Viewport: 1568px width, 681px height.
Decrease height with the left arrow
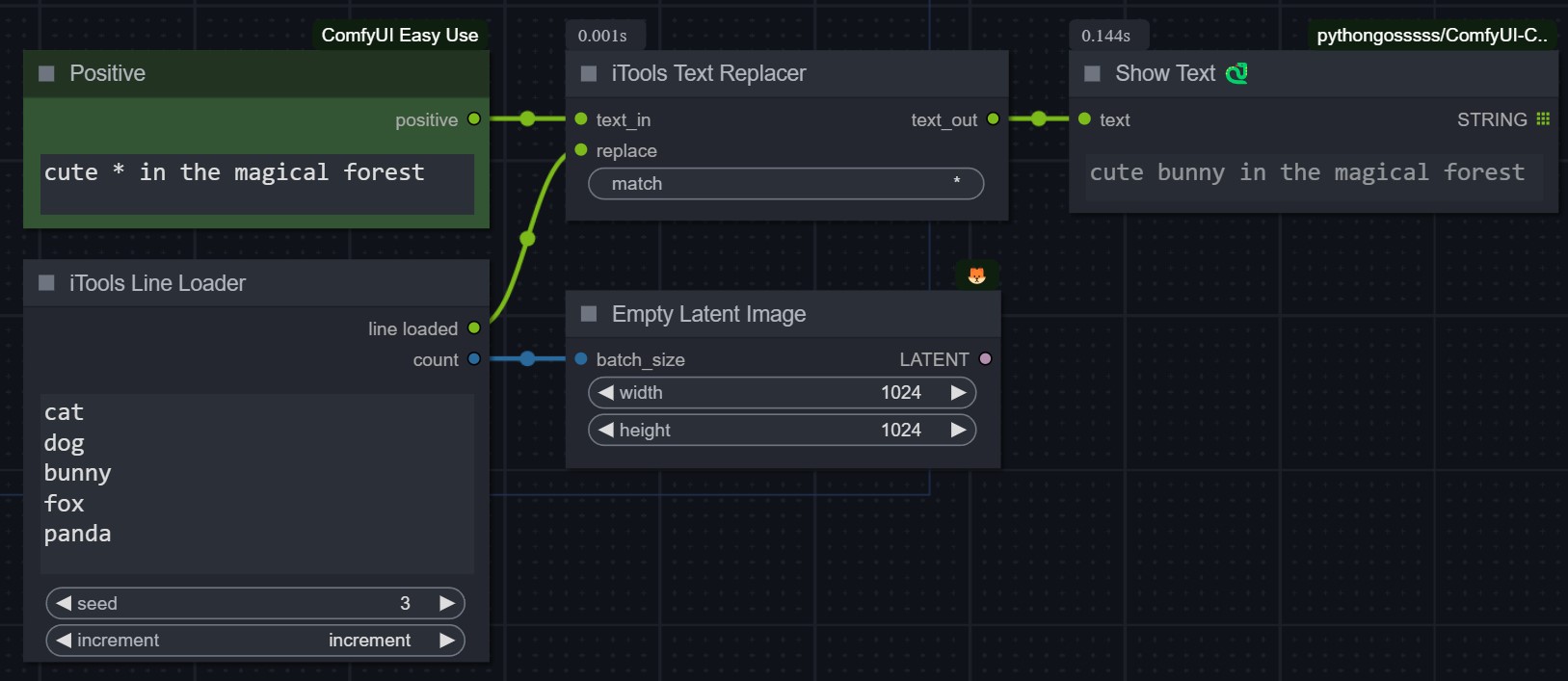tap(606, 430)
